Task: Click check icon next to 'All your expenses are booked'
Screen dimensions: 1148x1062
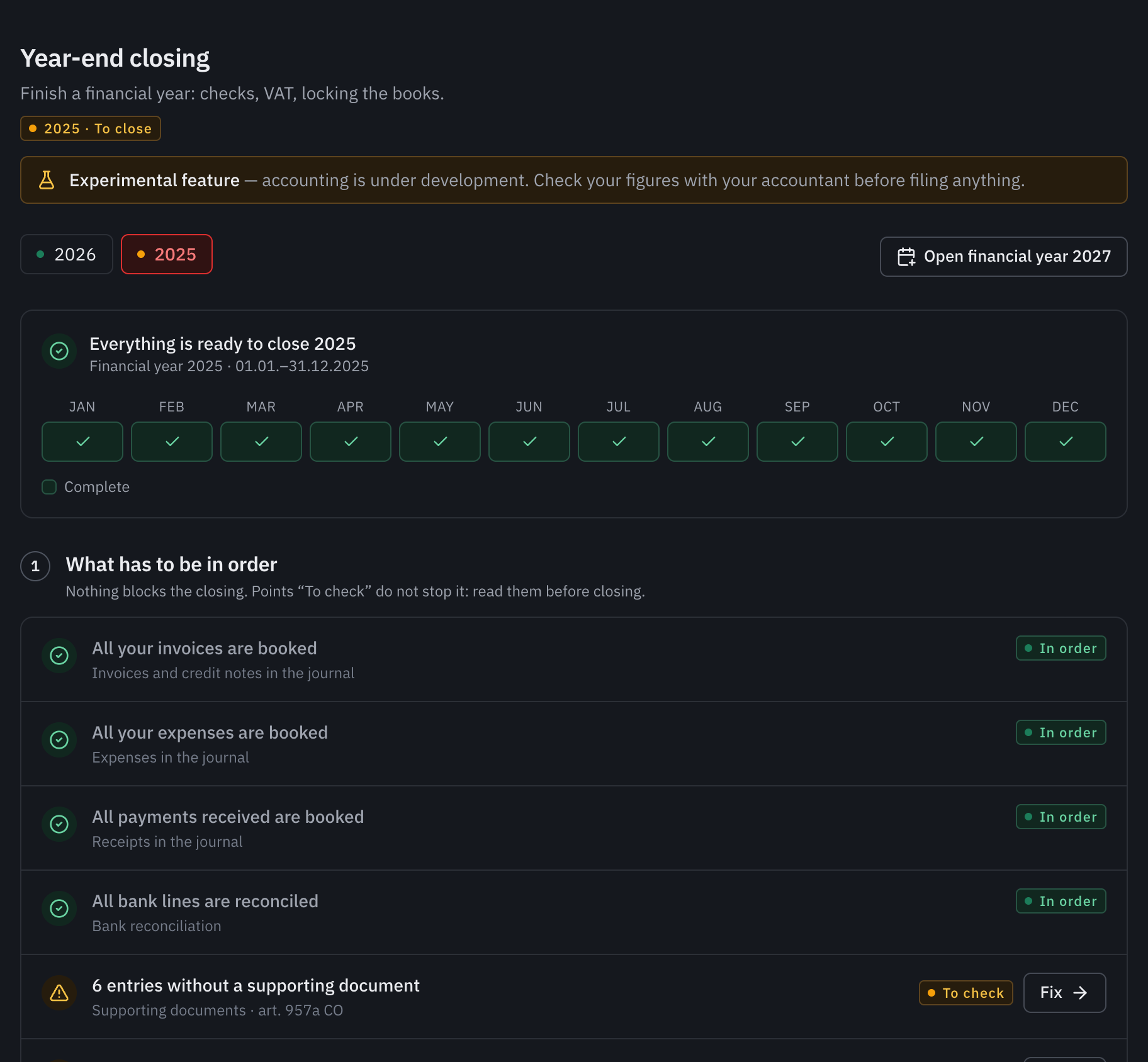Action: (x=59, y=740)
